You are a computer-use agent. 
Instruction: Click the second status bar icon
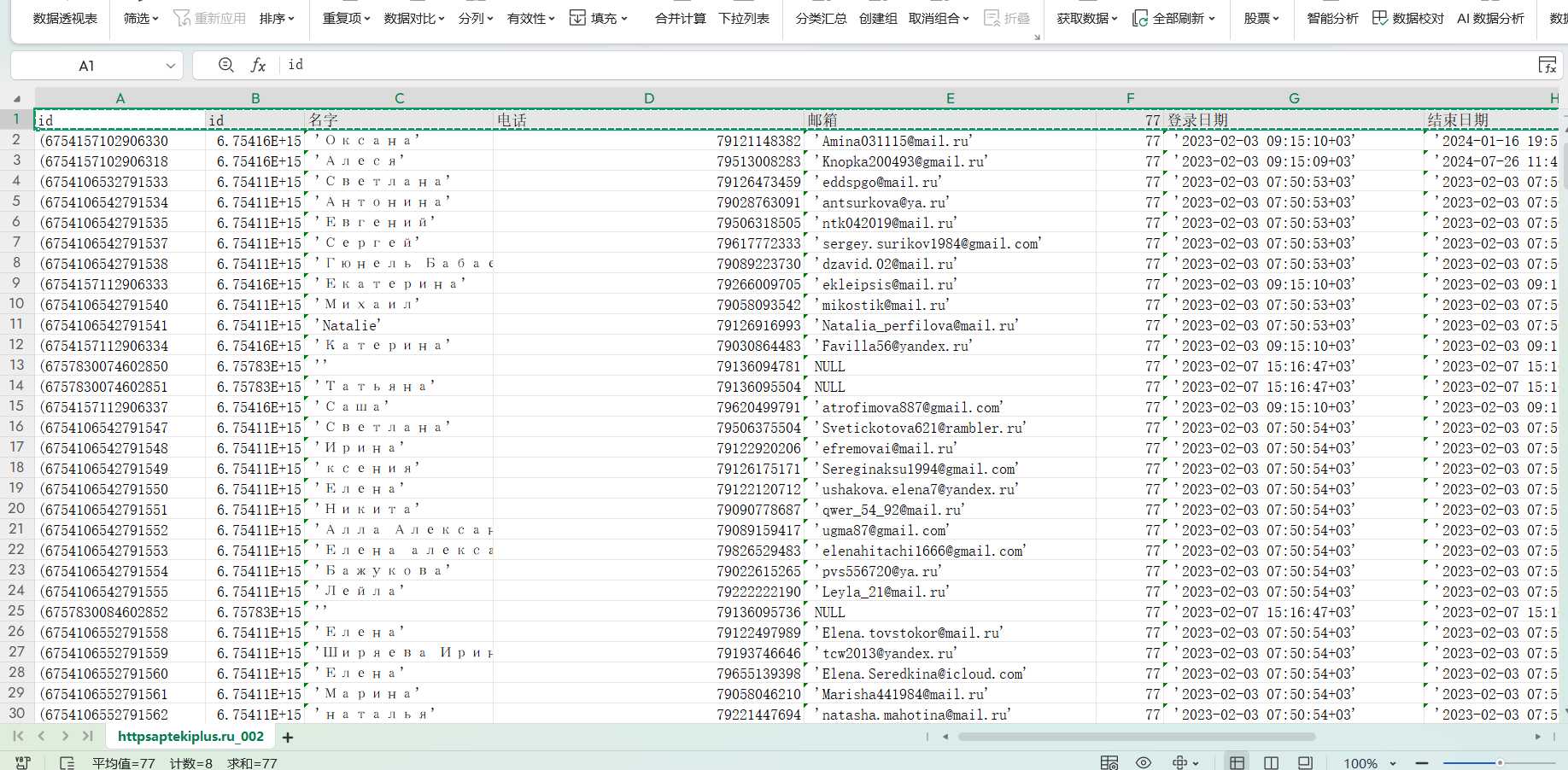(67, 762)
